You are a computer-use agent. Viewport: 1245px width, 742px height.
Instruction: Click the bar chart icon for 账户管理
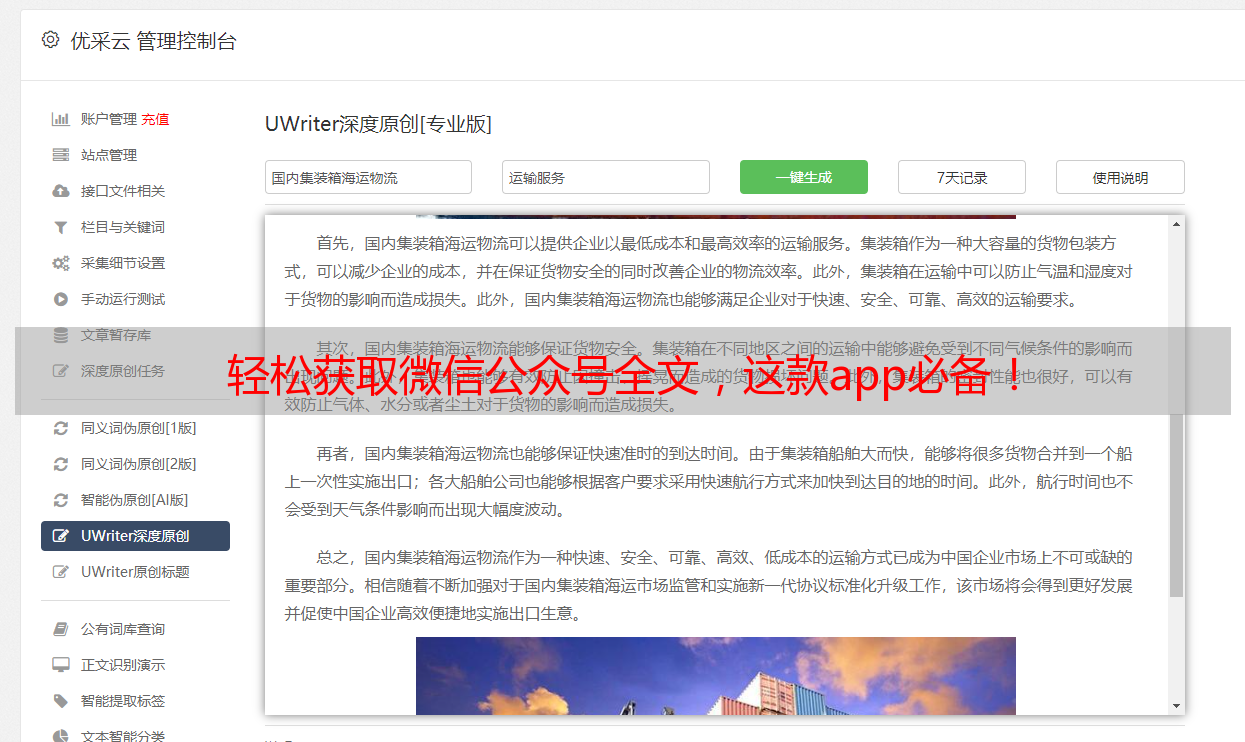61,119
